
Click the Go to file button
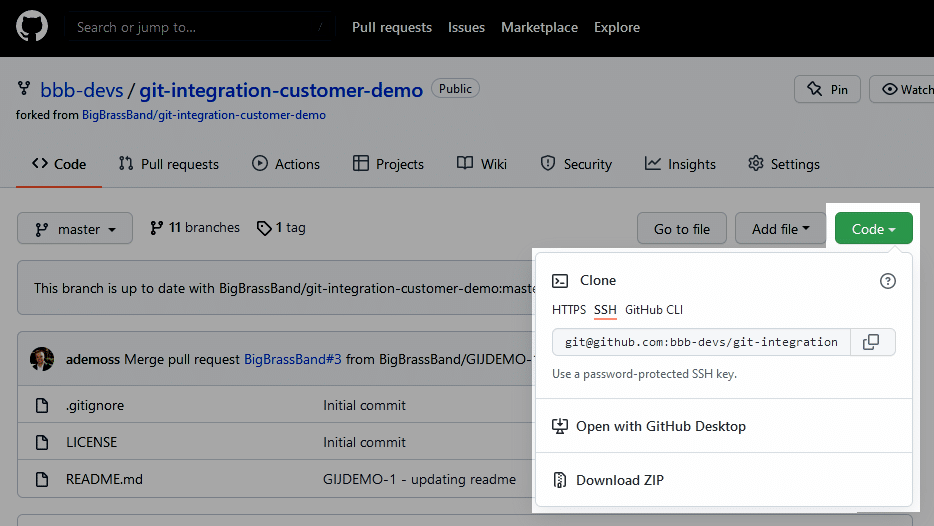pos(681,229)
